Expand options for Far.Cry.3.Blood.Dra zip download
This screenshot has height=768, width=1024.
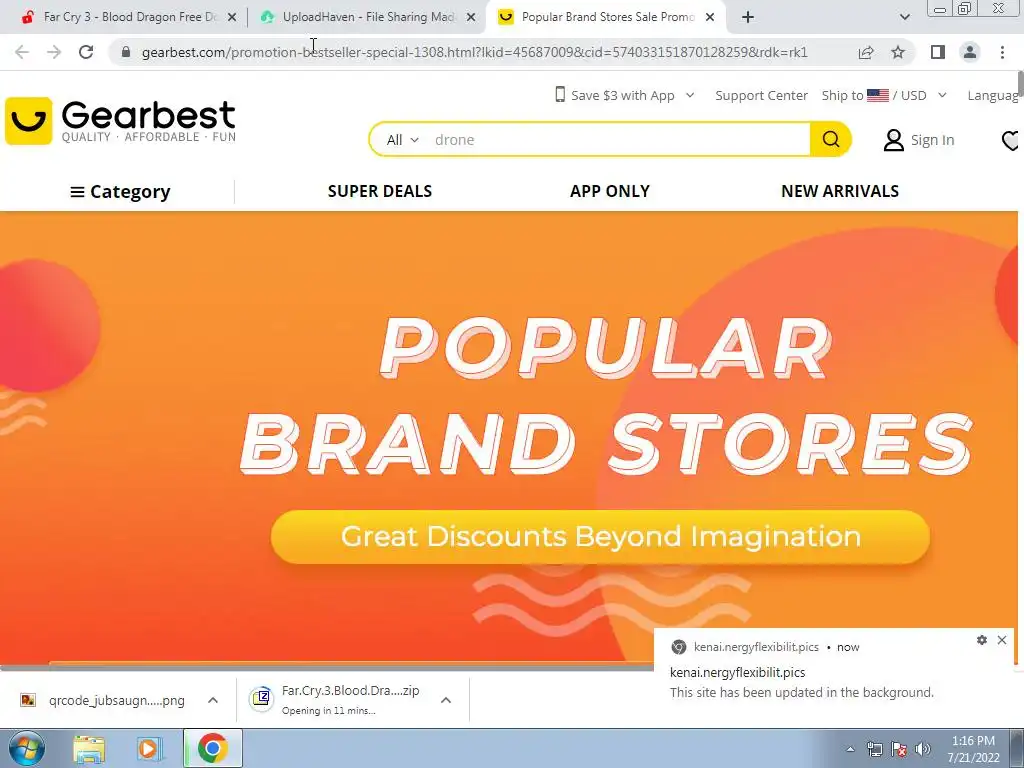click(446, 700)
